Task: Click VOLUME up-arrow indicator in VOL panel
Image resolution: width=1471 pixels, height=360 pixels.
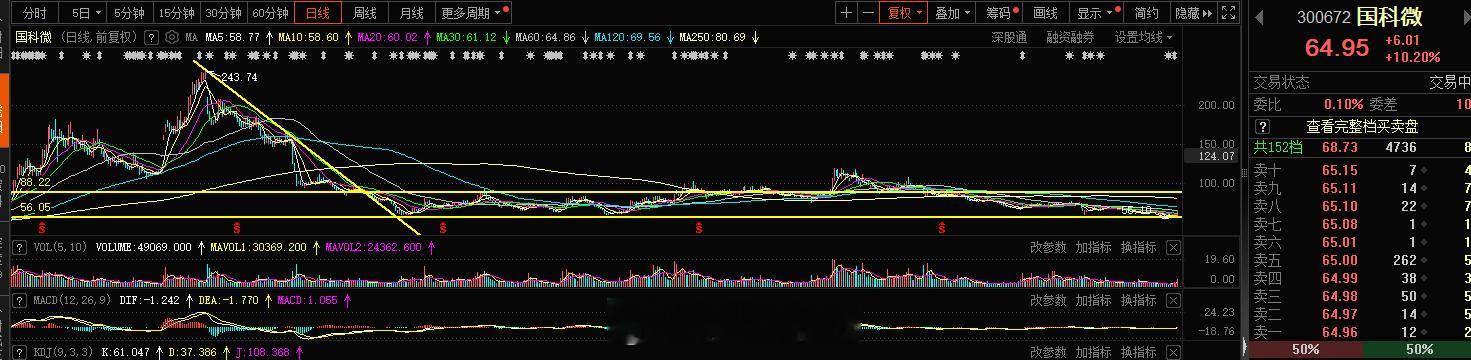Action: coord(201,247)
